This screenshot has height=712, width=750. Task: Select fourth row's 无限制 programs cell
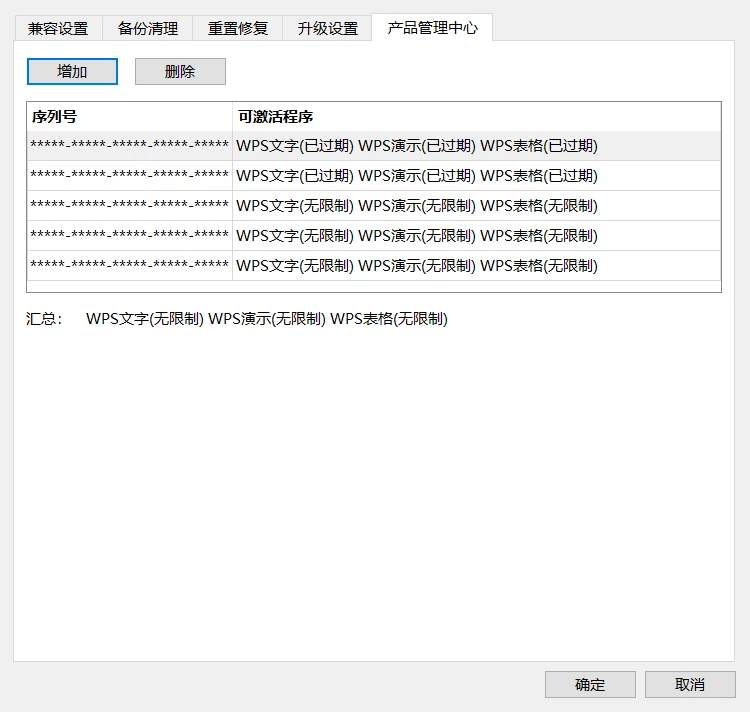coord(476,235)
